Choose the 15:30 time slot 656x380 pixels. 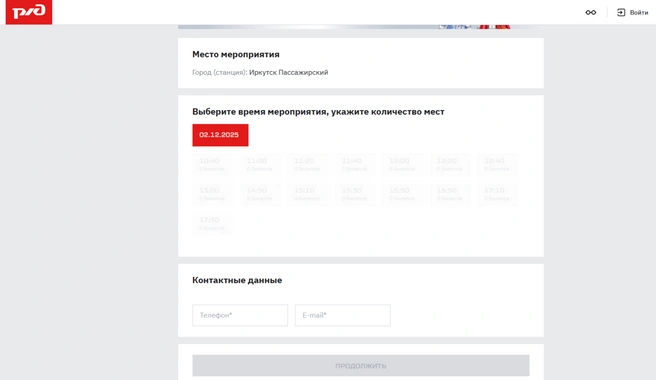click(x=354, y=194)
